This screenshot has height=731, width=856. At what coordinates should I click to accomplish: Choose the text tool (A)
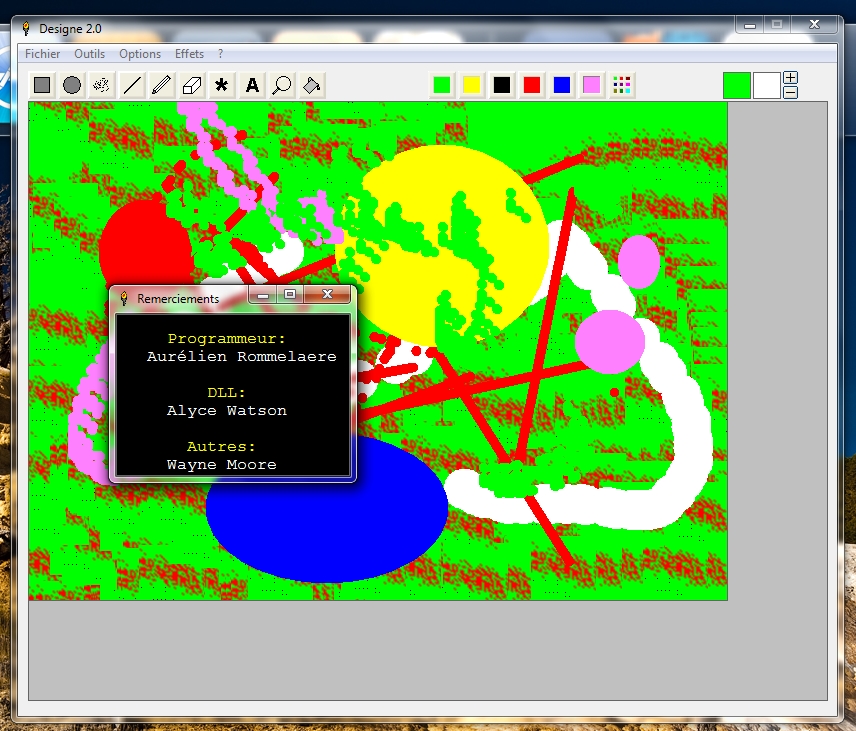tap(252, 85)
